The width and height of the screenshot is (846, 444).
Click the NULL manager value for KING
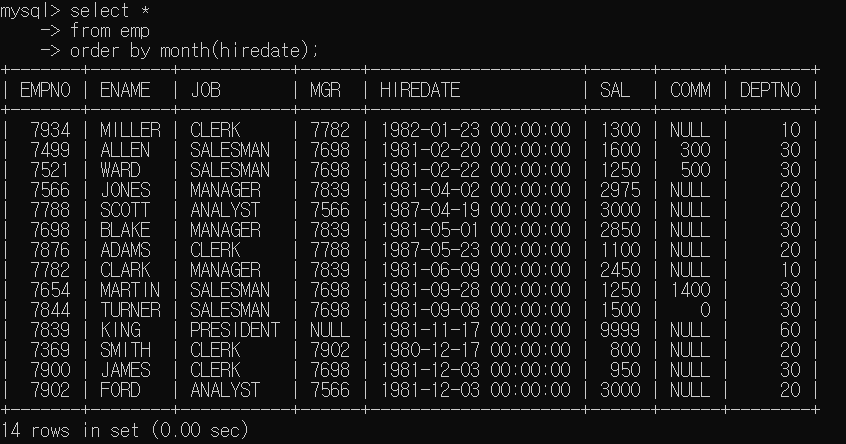tap(330, 330)
